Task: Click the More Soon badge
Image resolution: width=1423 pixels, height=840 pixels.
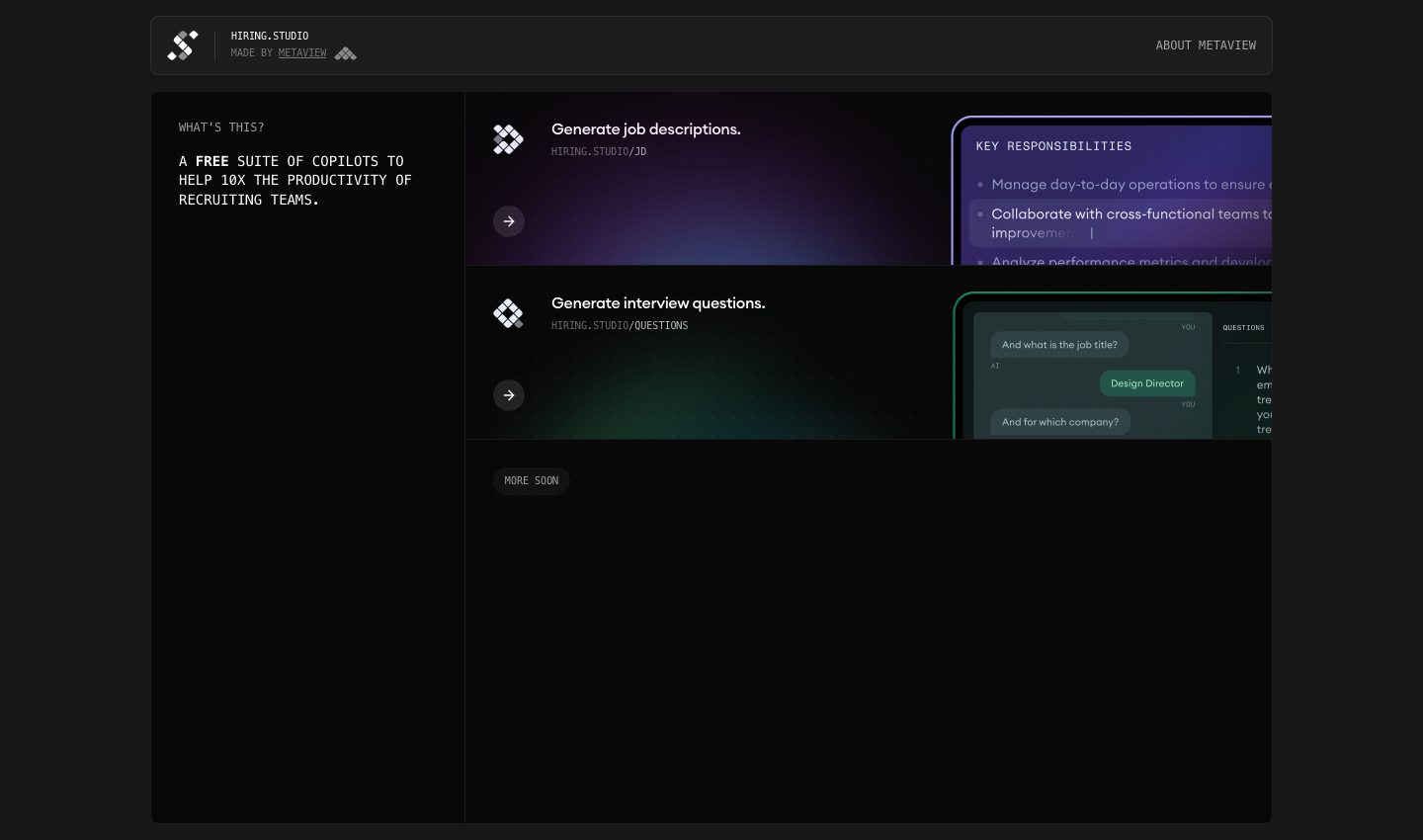Action: 532,481
